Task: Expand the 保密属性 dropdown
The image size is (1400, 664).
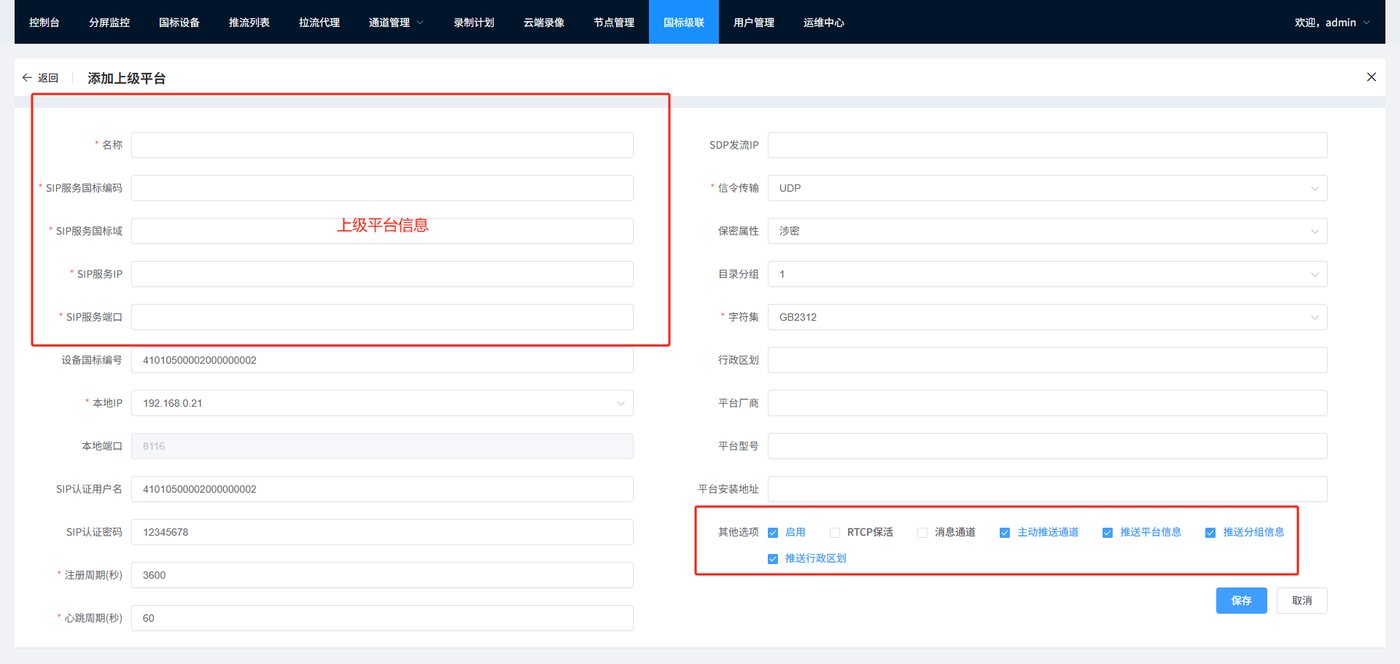Action: (1047, 231)
